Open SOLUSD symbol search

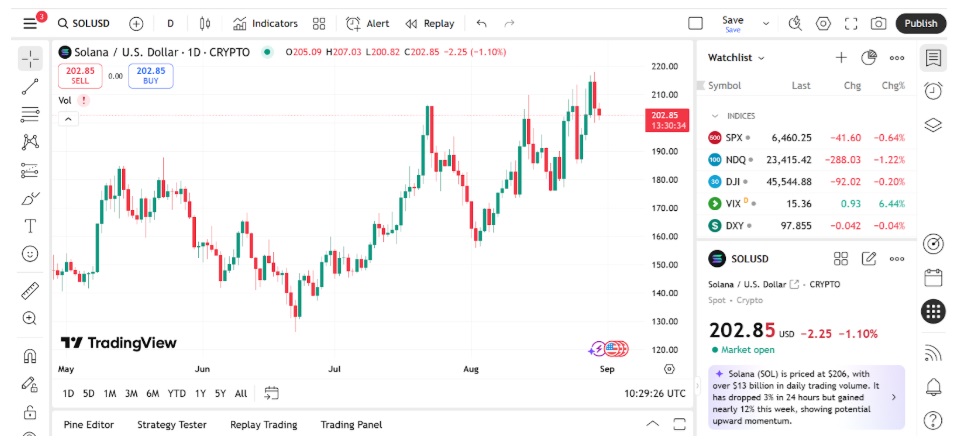[x=84, y=24]
